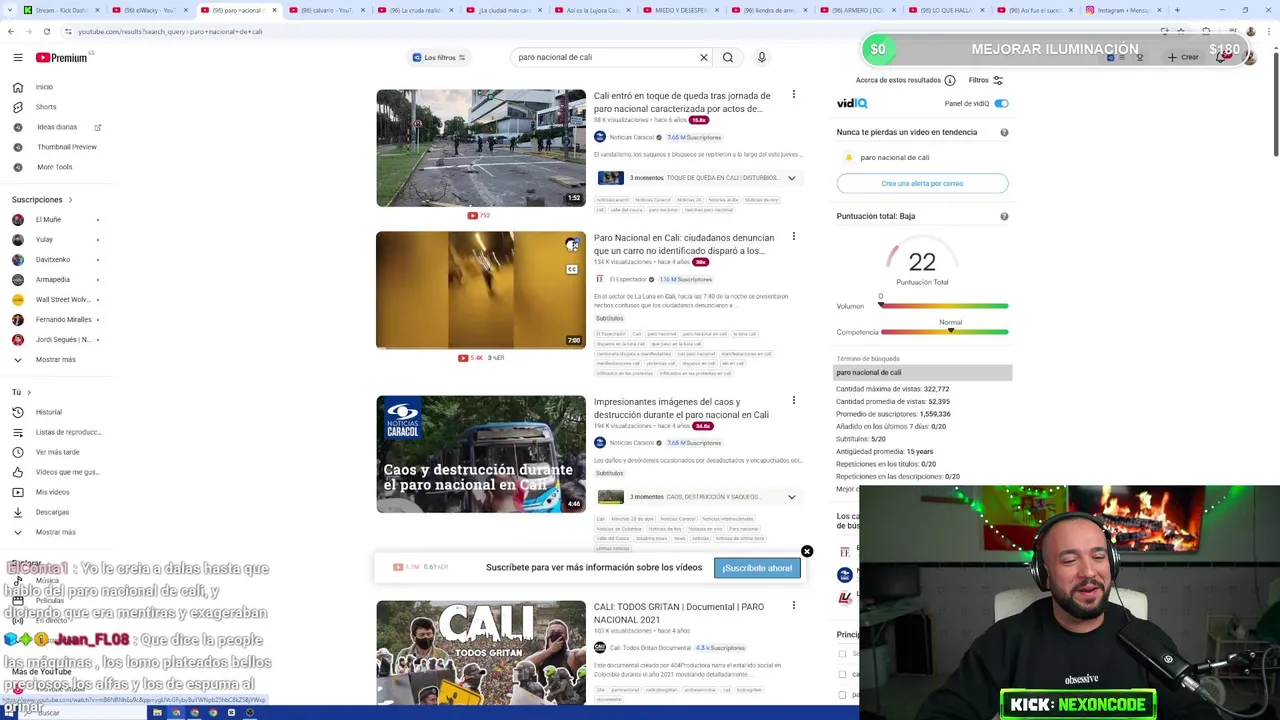Open Listas de reproducción
The width and height of the screenshot is (1280, 720).
pos(68,432)
